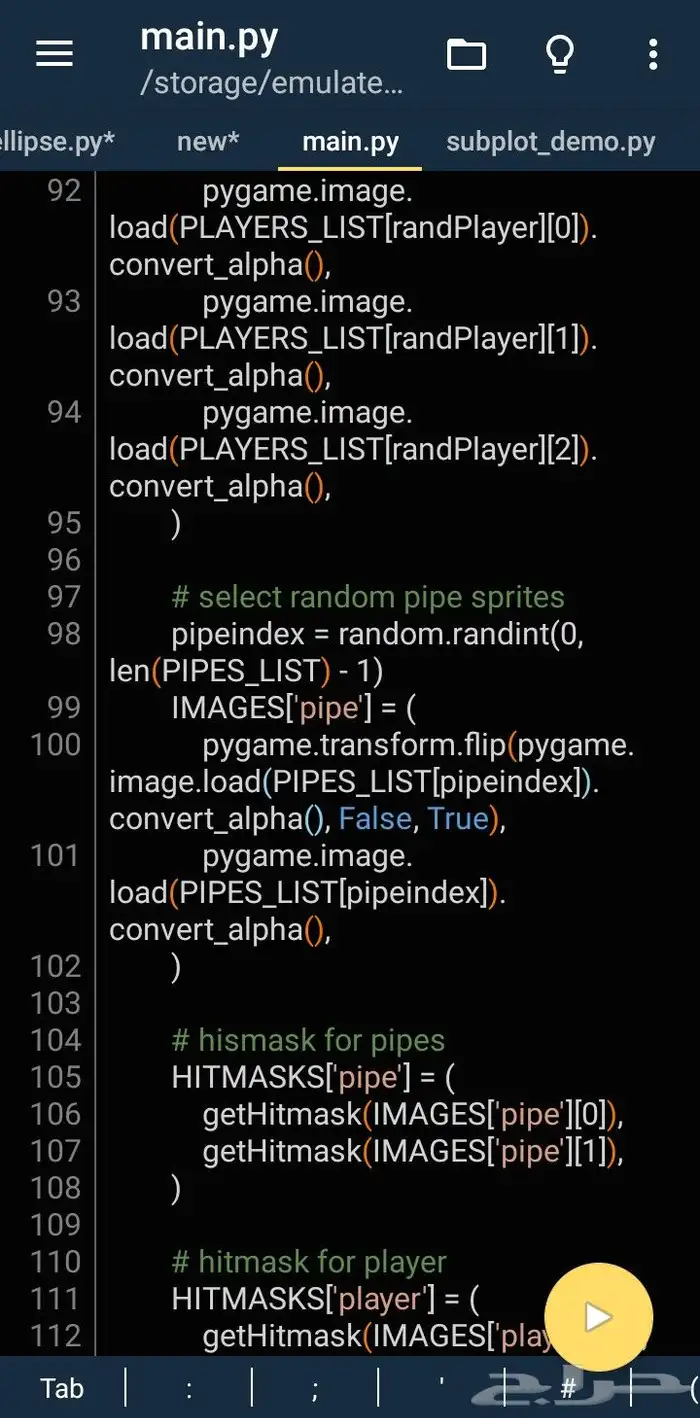Screen dimensions: 700x1418
Task: Switch to the ellipse.py* tab
Action: (56, 142)
